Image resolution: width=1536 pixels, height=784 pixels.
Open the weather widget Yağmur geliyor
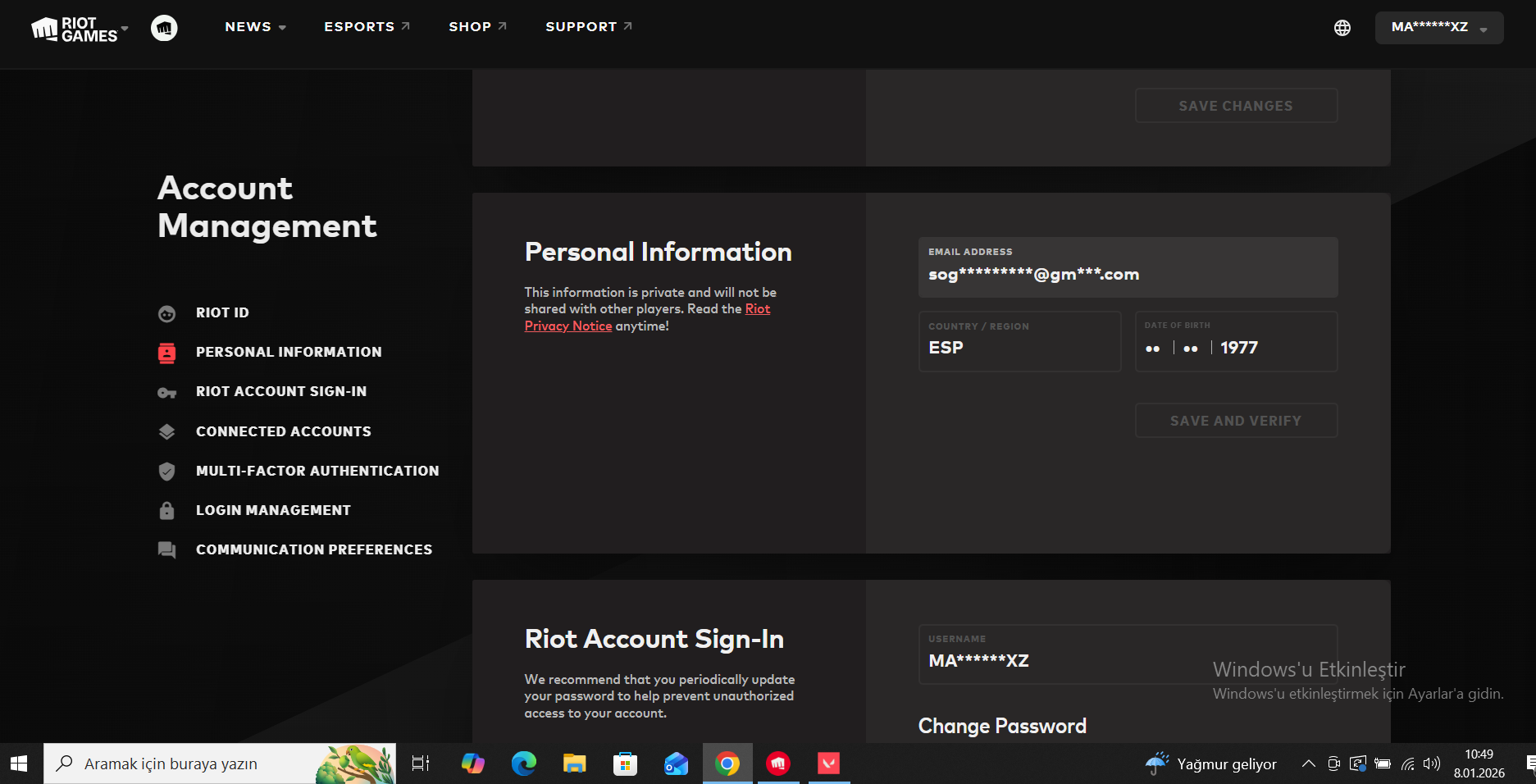(1211, 764)
